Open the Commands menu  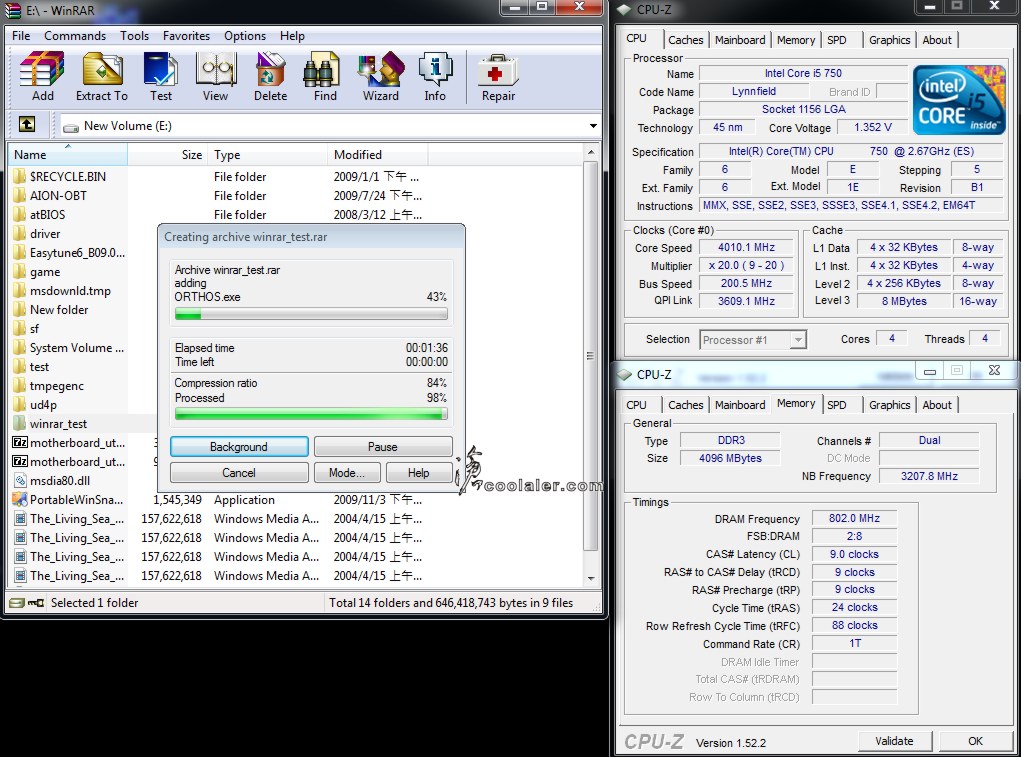[x=75, y=36]
